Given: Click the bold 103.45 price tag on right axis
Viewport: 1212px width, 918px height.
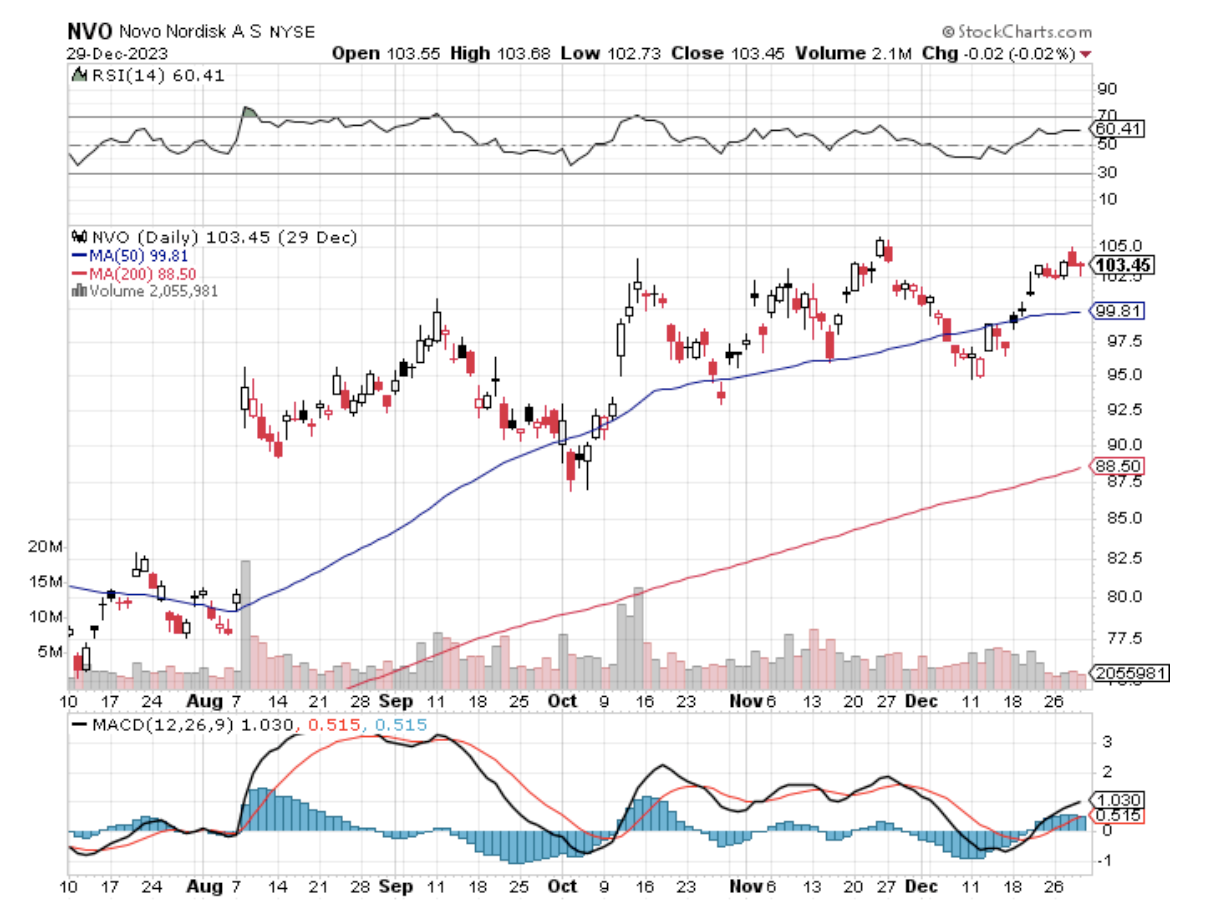Looking at the screenshot, I should [1122, 265].
